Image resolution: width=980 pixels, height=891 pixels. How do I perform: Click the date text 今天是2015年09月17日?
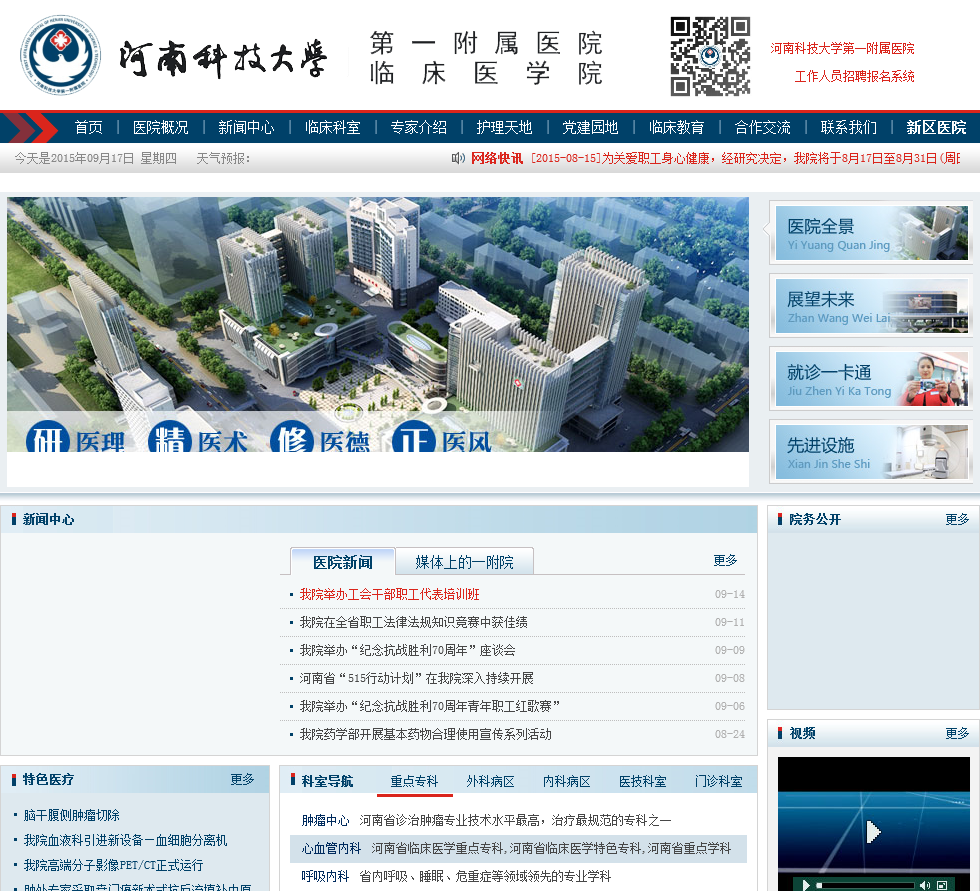(x=74, y=159)
